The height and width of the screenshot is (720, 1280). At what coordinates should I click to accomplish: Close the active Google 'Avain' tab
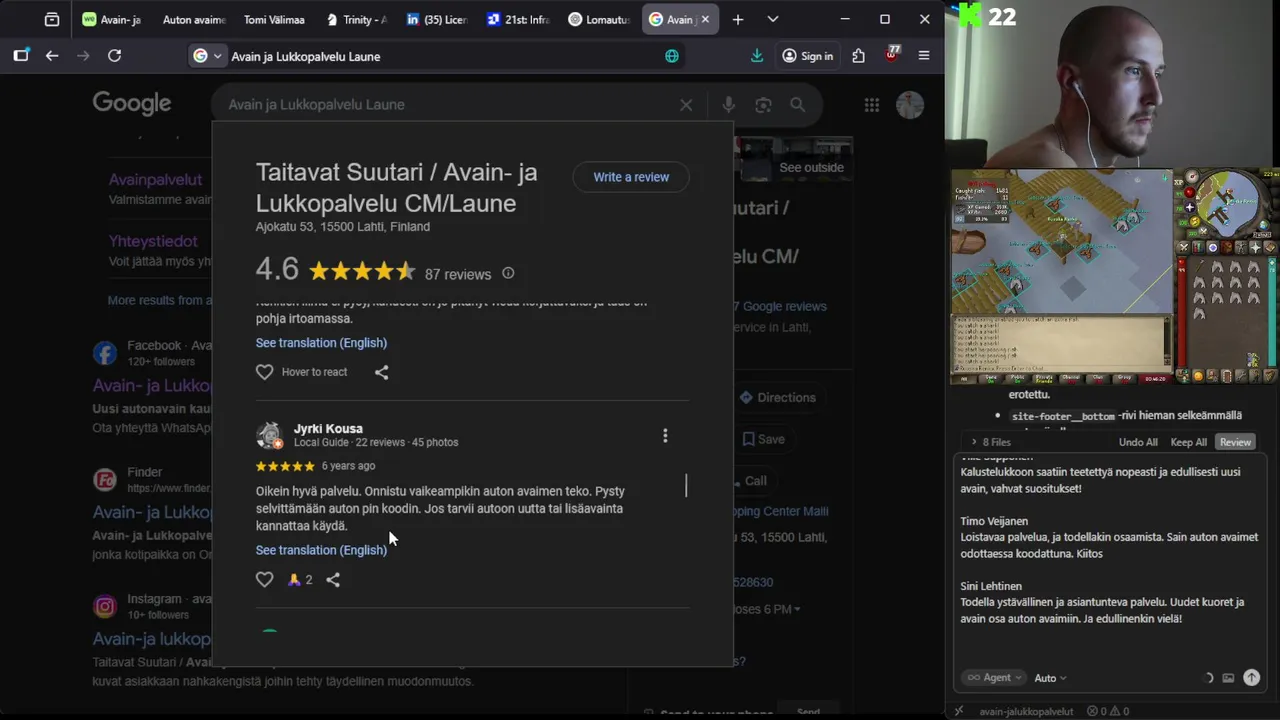click(x=705, y=19)
